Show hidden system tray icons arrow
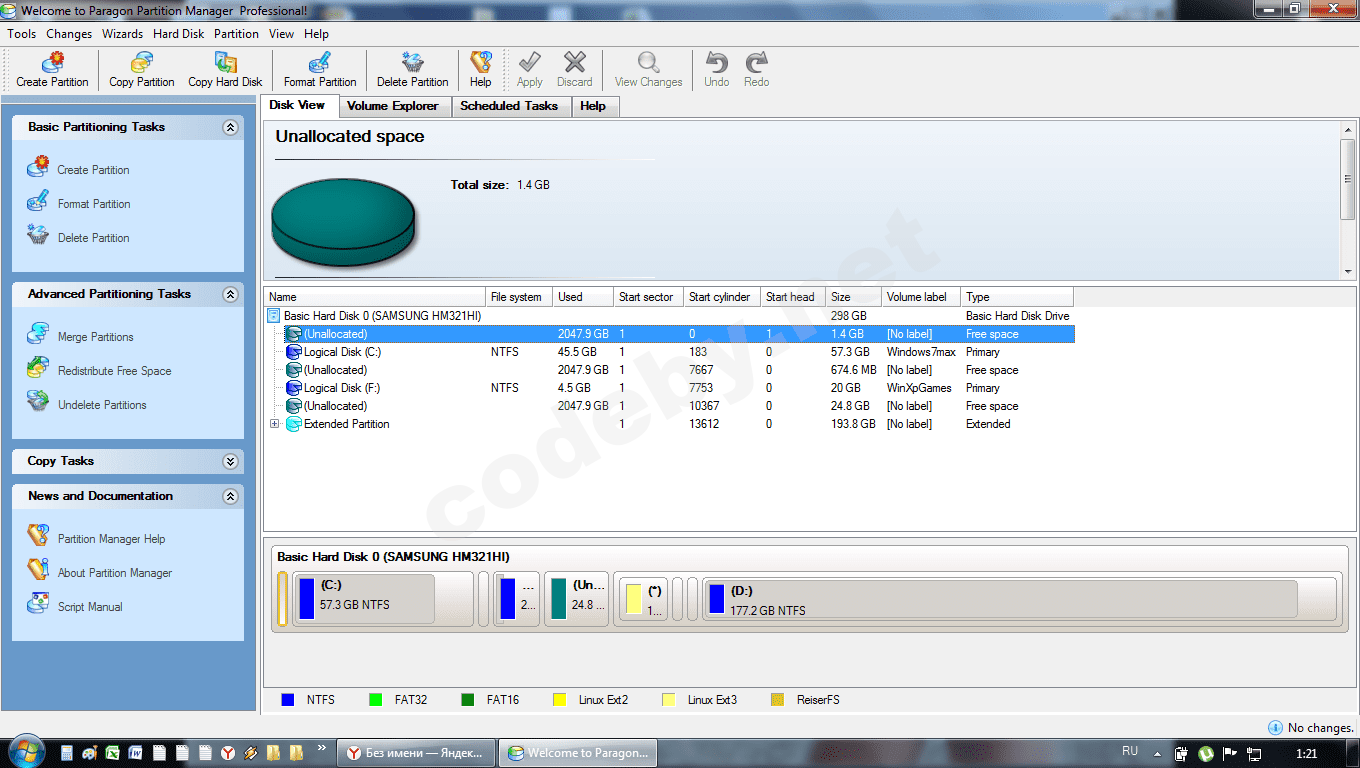Screen dimensions: 1360x768 pyautogui.click(x=1157, y=753)
